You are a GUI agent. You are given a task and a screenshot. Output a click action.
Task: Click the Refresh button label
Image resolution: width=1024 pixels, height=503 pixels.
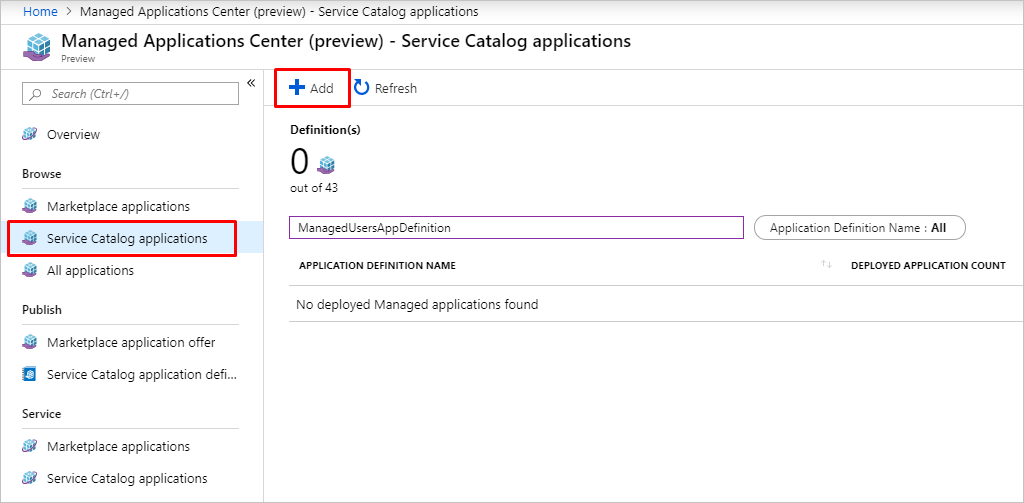(396, 88)
